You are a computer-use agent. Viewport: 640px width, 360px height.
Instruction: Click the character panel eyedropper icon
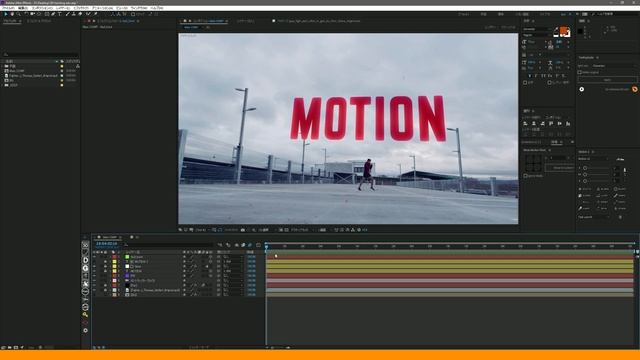pyautogui.click(x=556, y=29)
